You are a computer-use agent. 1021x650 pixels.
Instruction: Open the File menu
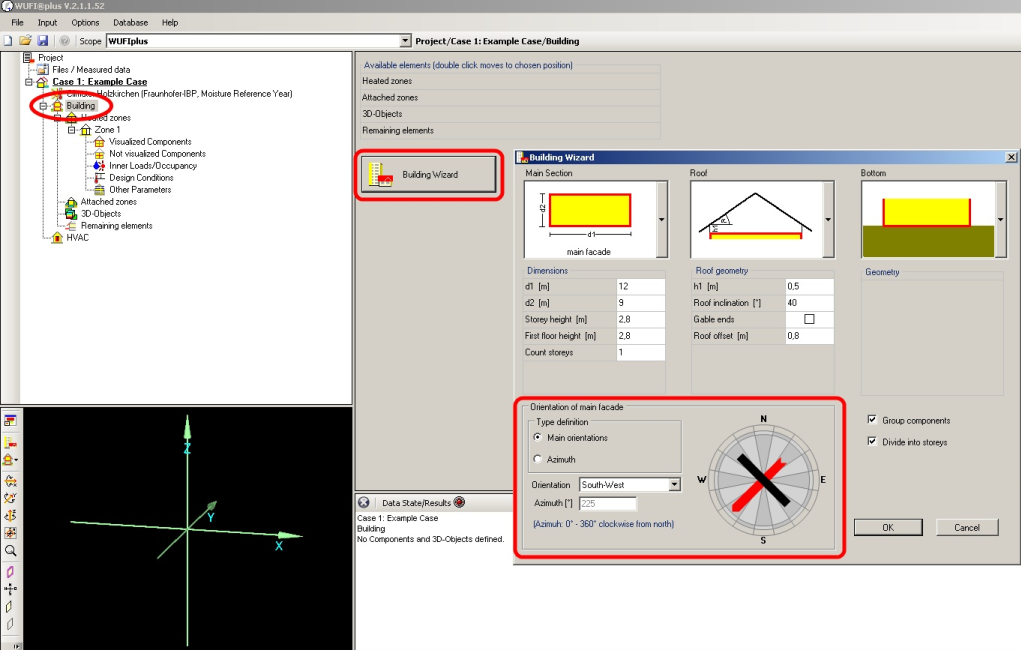(x=18, y=22)
